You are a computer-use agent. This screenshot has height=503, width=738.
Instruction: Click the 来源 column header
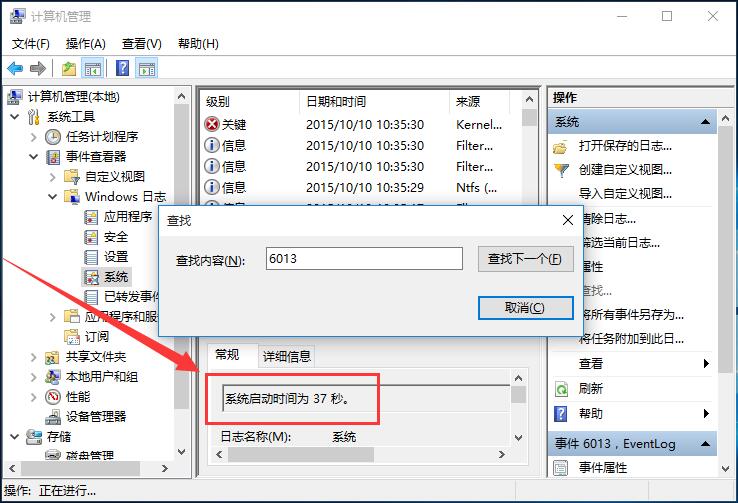(x=467, y=102)
